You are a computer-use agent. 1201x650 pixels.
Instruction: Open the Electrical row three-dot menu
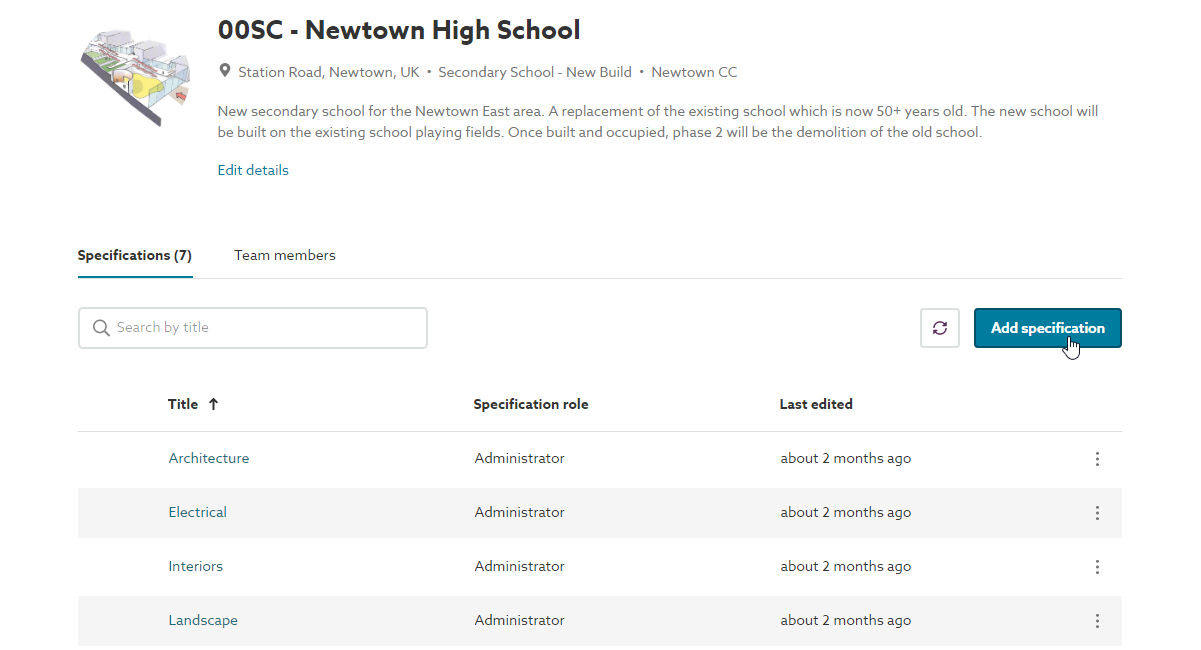[x=1097, y=513]
